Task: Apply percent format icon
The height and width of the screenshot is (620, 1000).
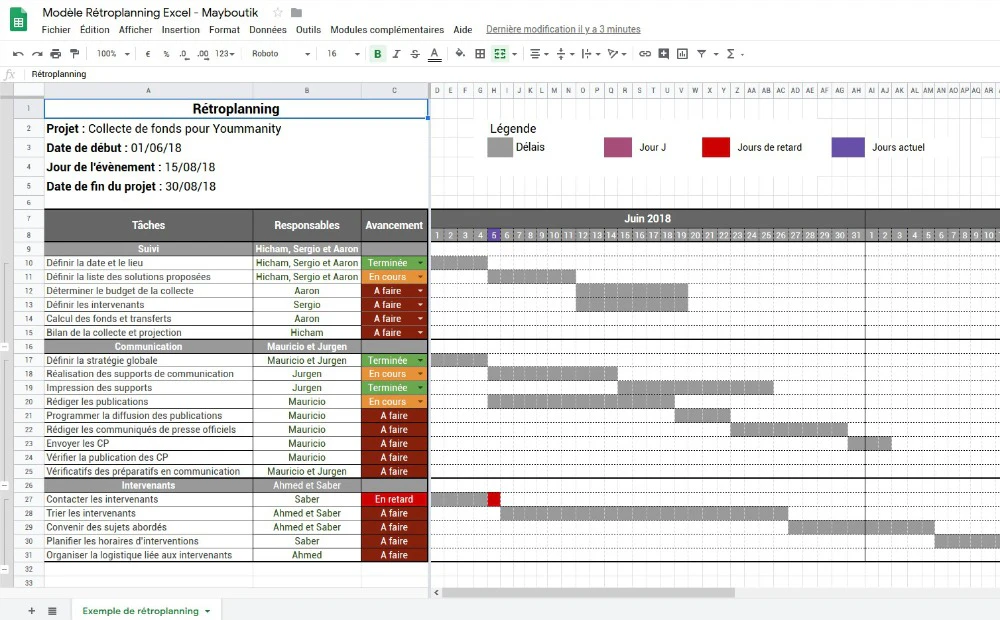Action: (166, 54)
